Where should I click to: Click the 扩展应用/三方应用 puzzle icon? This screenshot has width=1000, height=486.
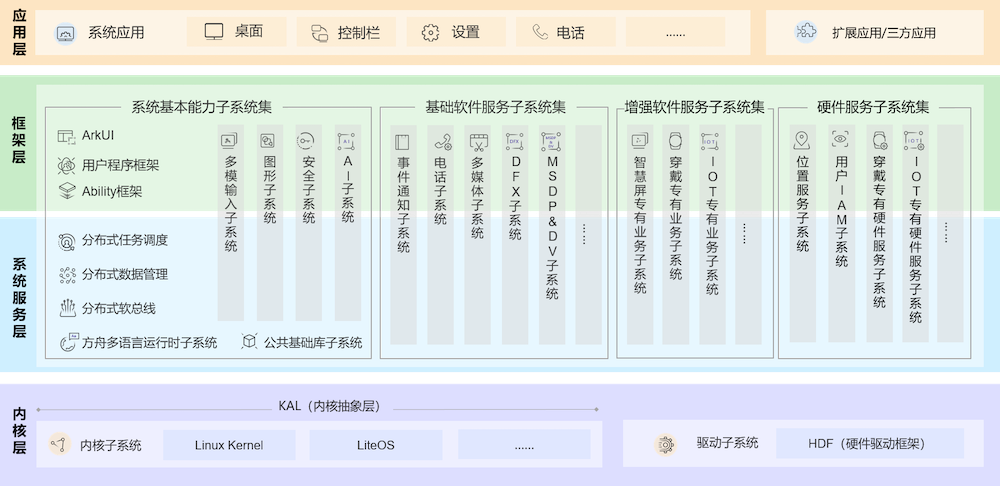click(x=806, y=31)
